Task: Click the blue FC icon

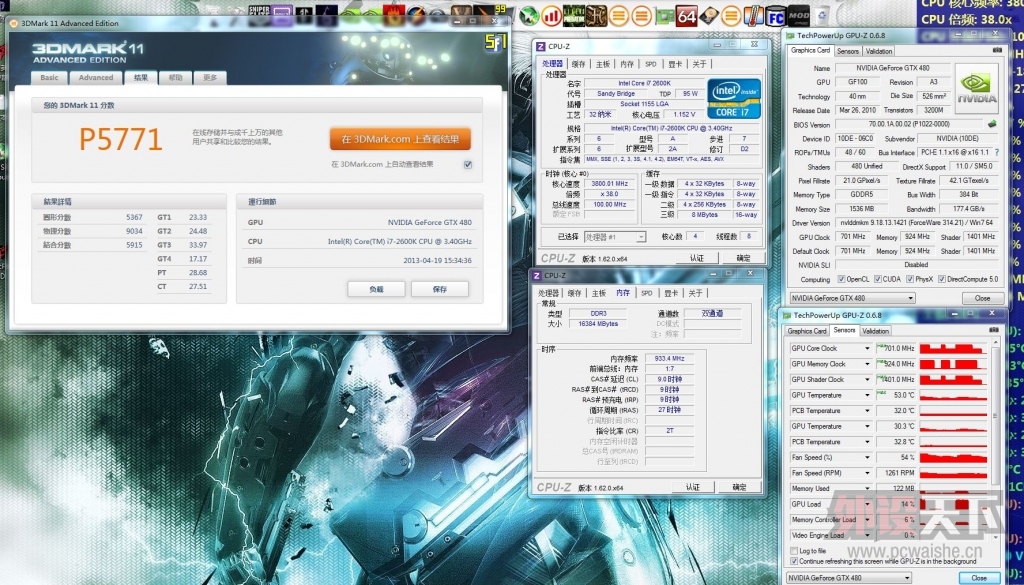Action: [x=775, y=16]
